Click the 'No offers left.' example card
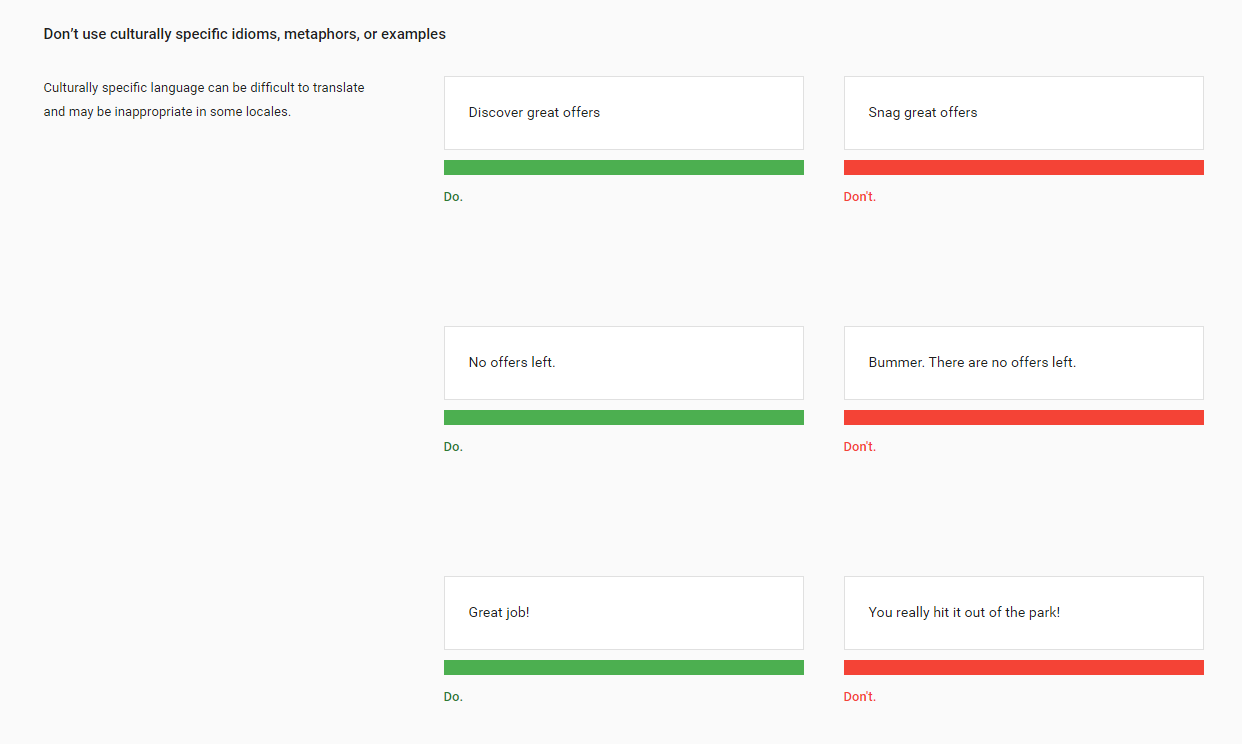 tap(623, 363)
